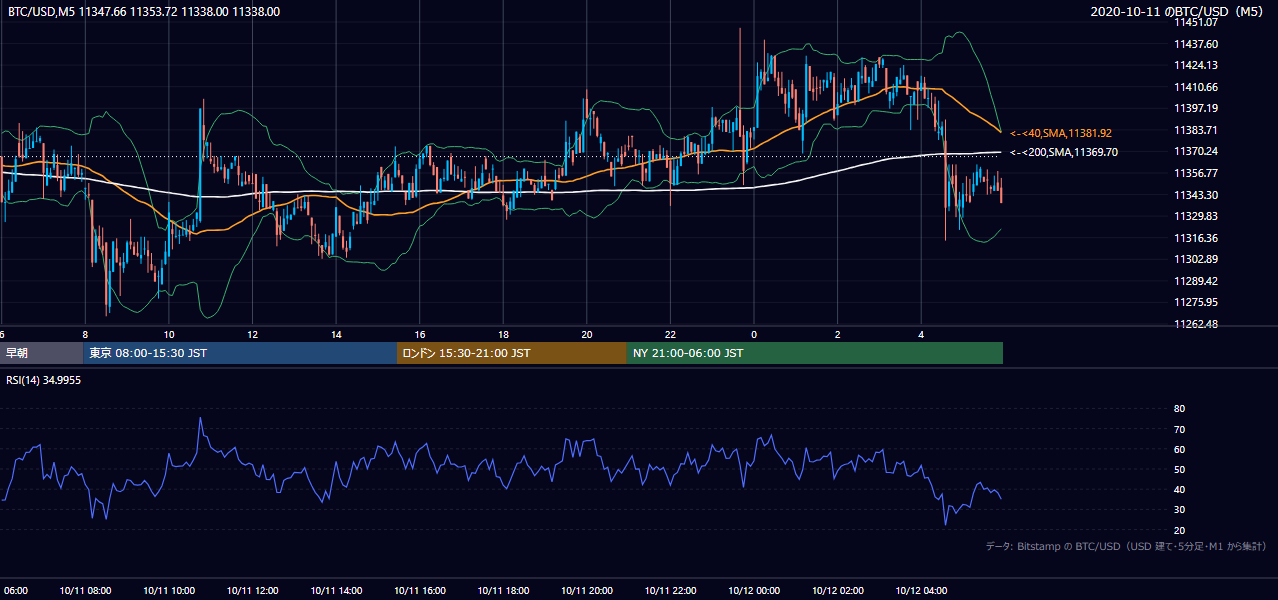Click hour label 22 under the price chart
1278x600 pixels.
[671, 334]
